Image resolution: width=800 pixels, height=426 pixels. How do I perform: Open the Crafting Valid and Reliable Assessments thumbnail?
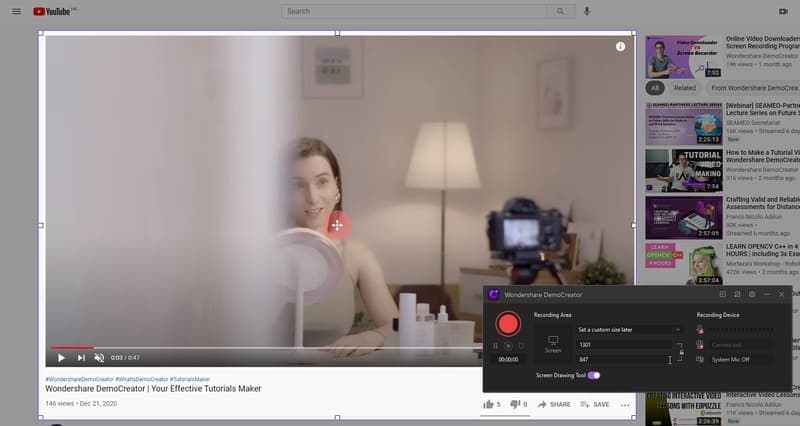684,218
